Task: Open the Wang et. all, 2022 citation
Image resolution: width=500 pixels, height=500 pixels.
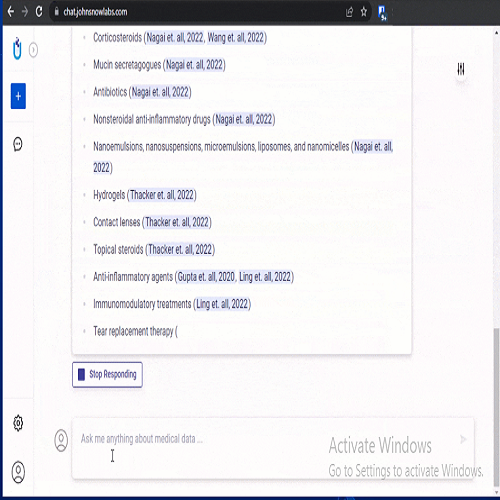Action: click(236, 38)
